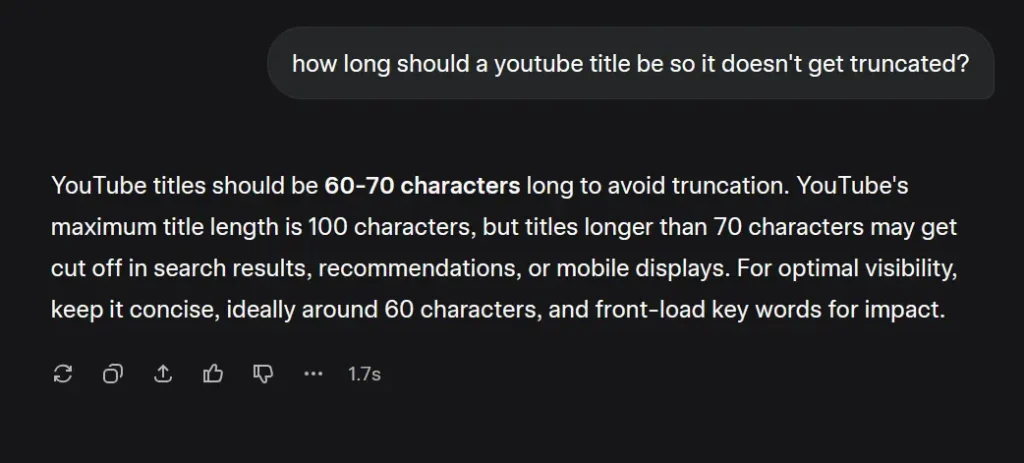
Task: Regenerate the assistant's response
Action: 63,374
